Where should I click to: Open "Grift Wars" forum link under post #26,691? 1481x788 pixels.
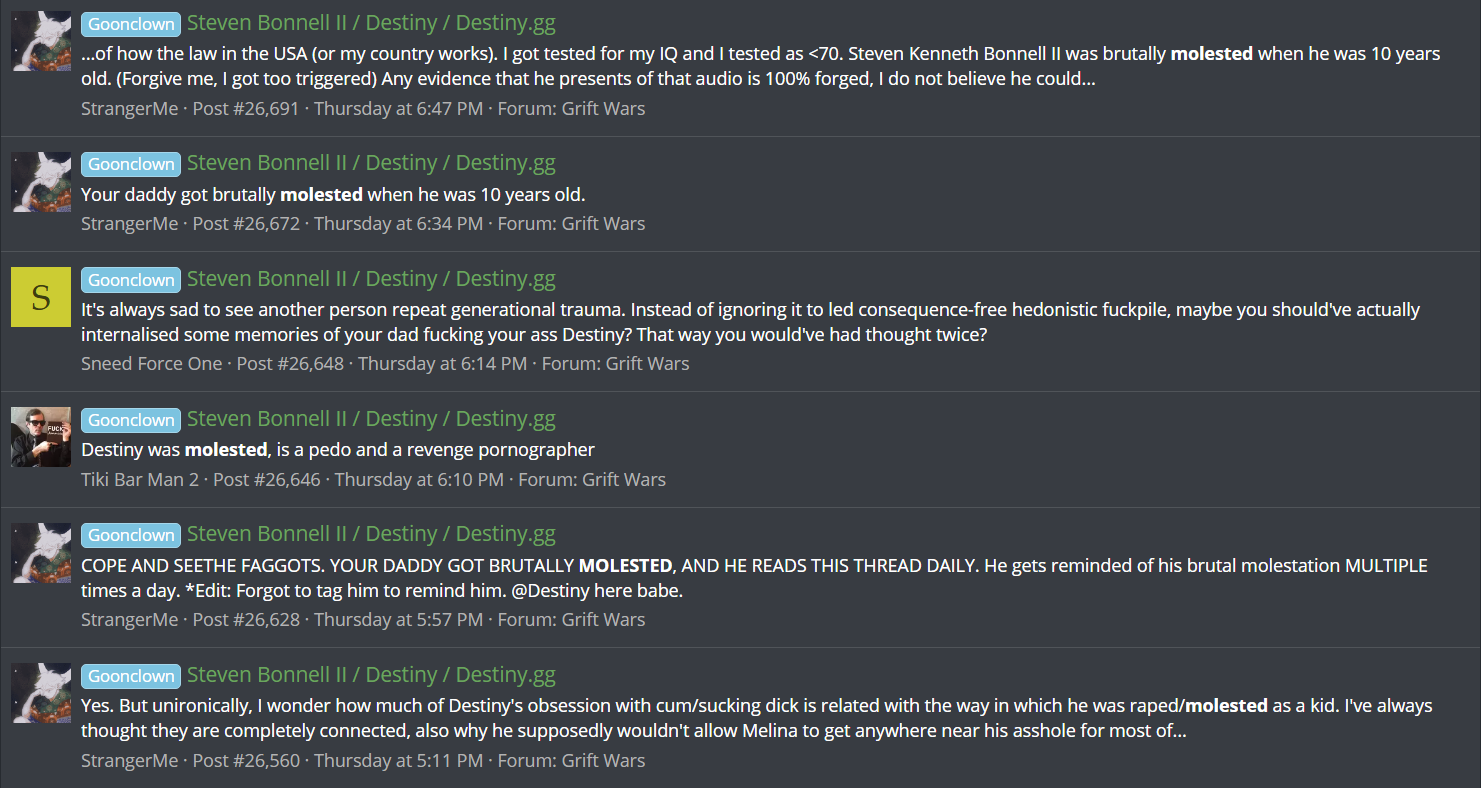pos(603,108)
